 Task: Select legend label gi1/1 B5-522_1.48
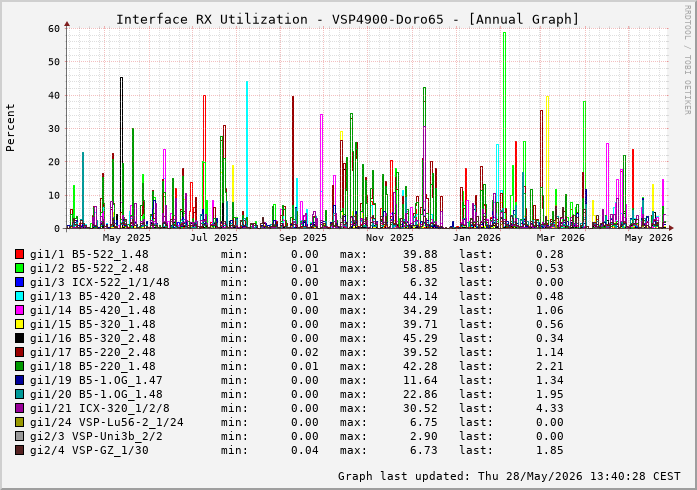(x=89, y=254)
